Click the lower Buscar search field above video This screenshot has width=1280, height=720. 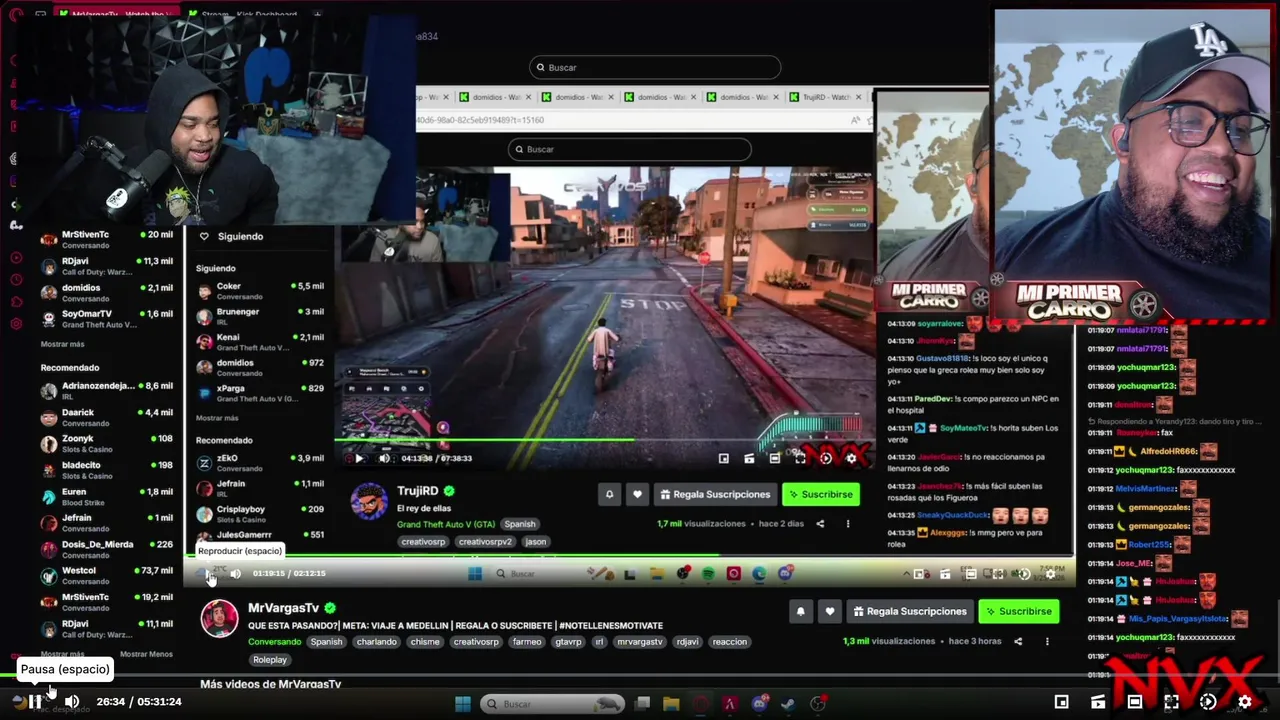[x=629, y=149]
